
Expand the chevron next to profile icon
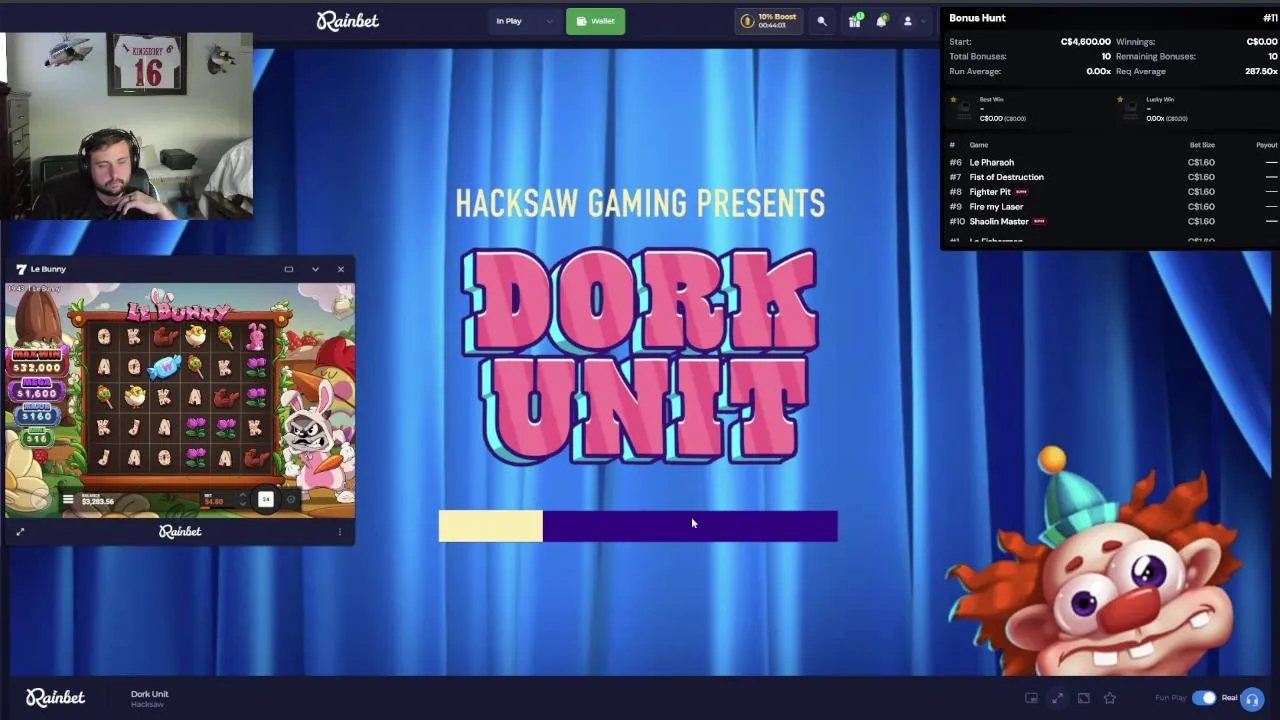(x=924, y=21)
